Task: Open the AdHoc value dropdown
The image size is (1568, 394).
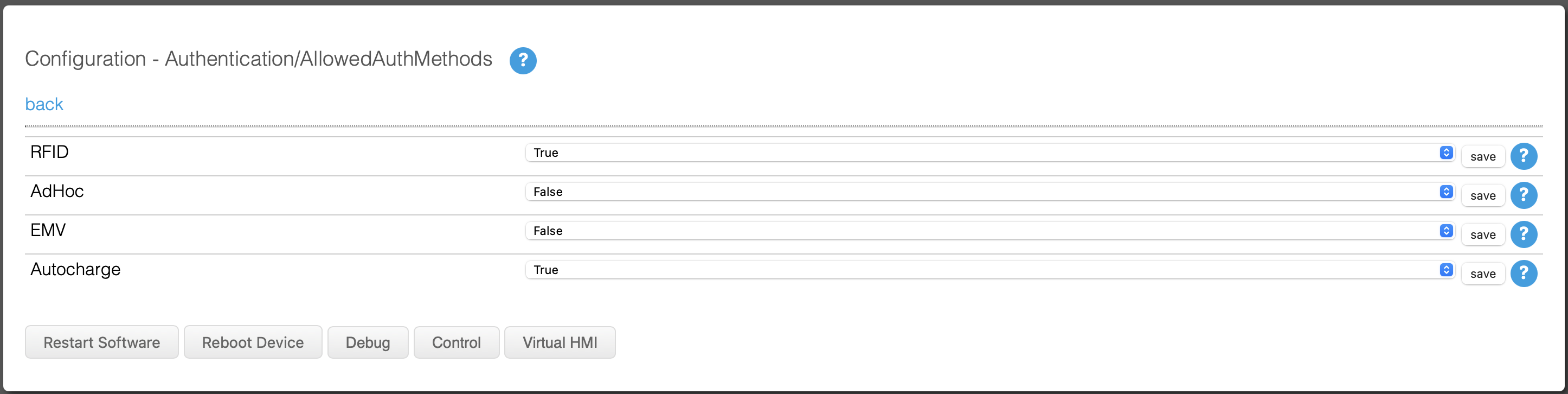Action: [989, 192]
